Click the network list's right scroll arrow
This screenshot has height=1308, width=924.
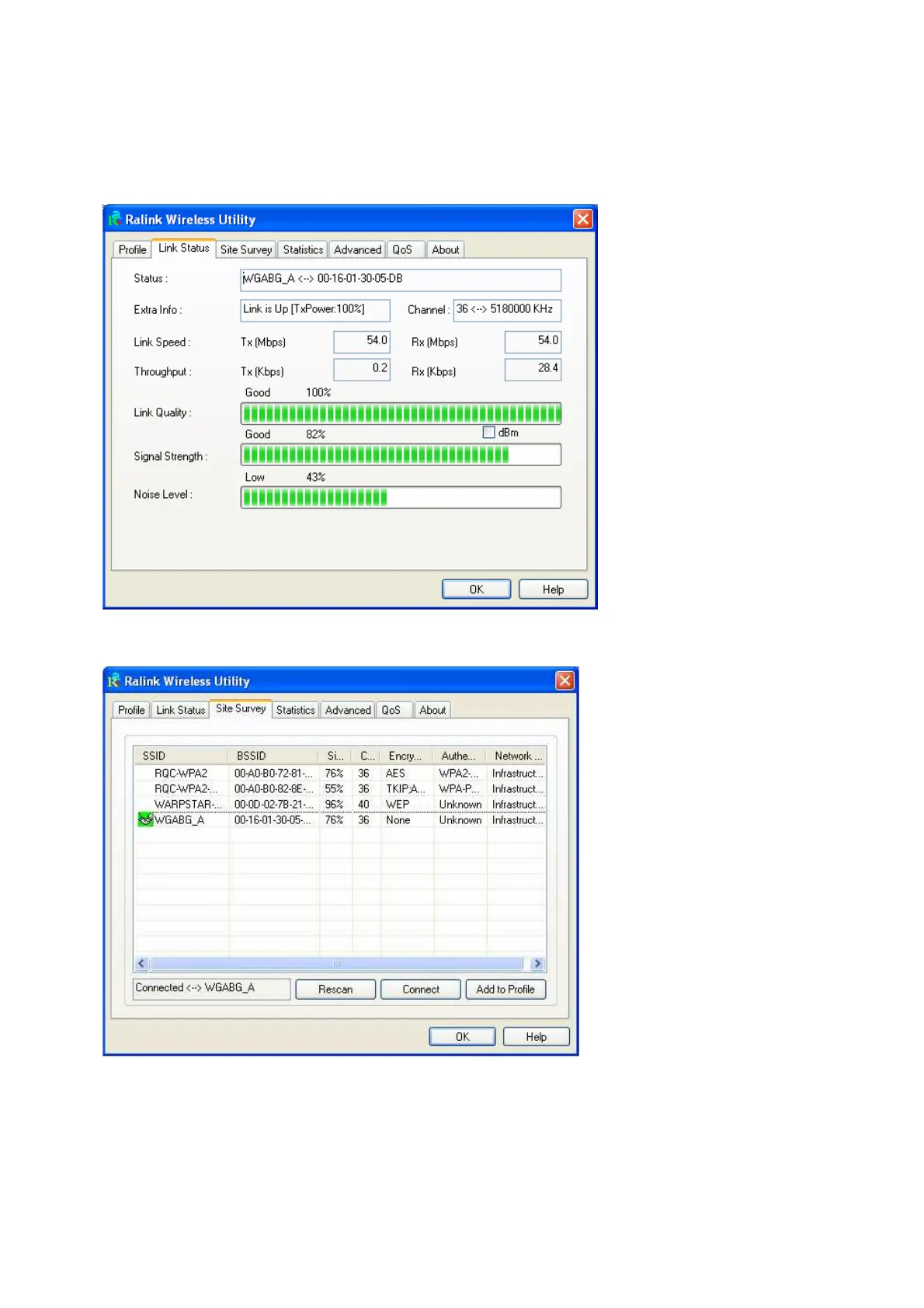click(537, 964)
